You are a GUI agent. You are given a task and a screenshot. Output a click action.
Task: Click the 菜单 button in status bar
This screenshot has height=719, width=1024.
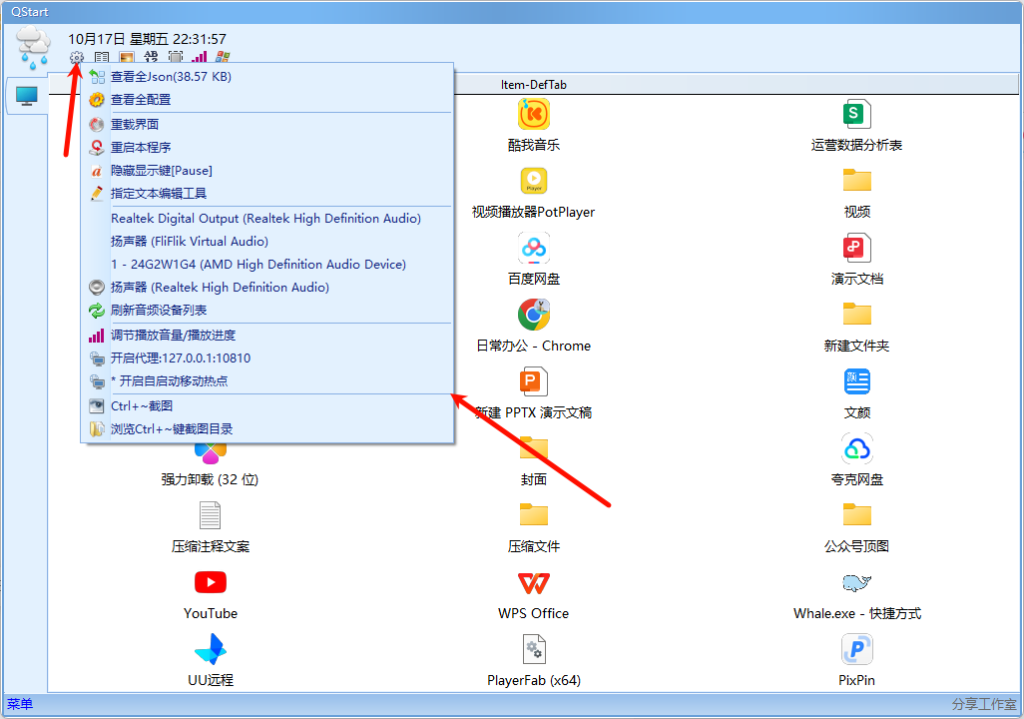coord(20,704)
